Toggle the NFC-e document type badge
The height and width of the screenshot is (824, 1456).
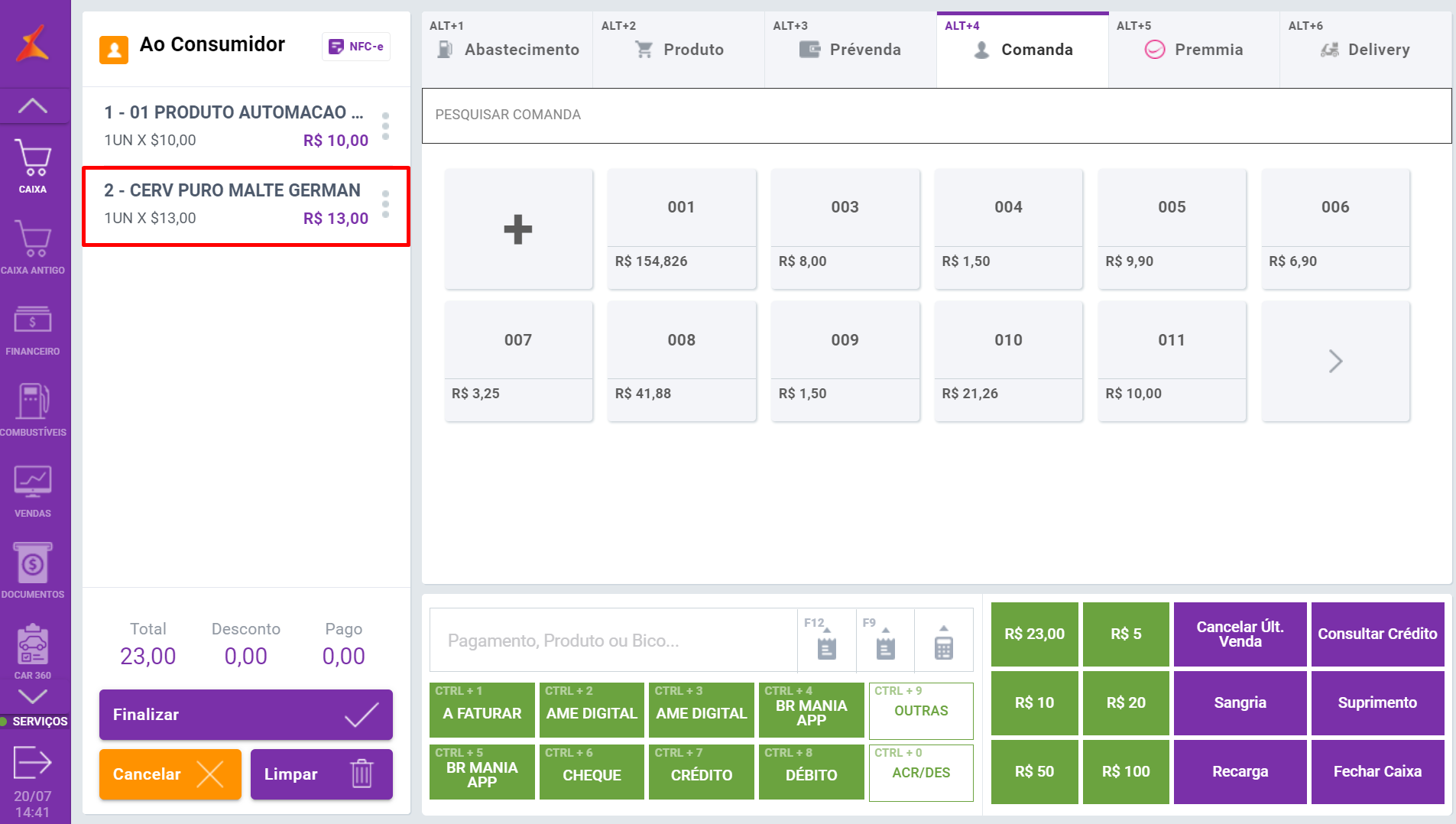click(356, 47)
